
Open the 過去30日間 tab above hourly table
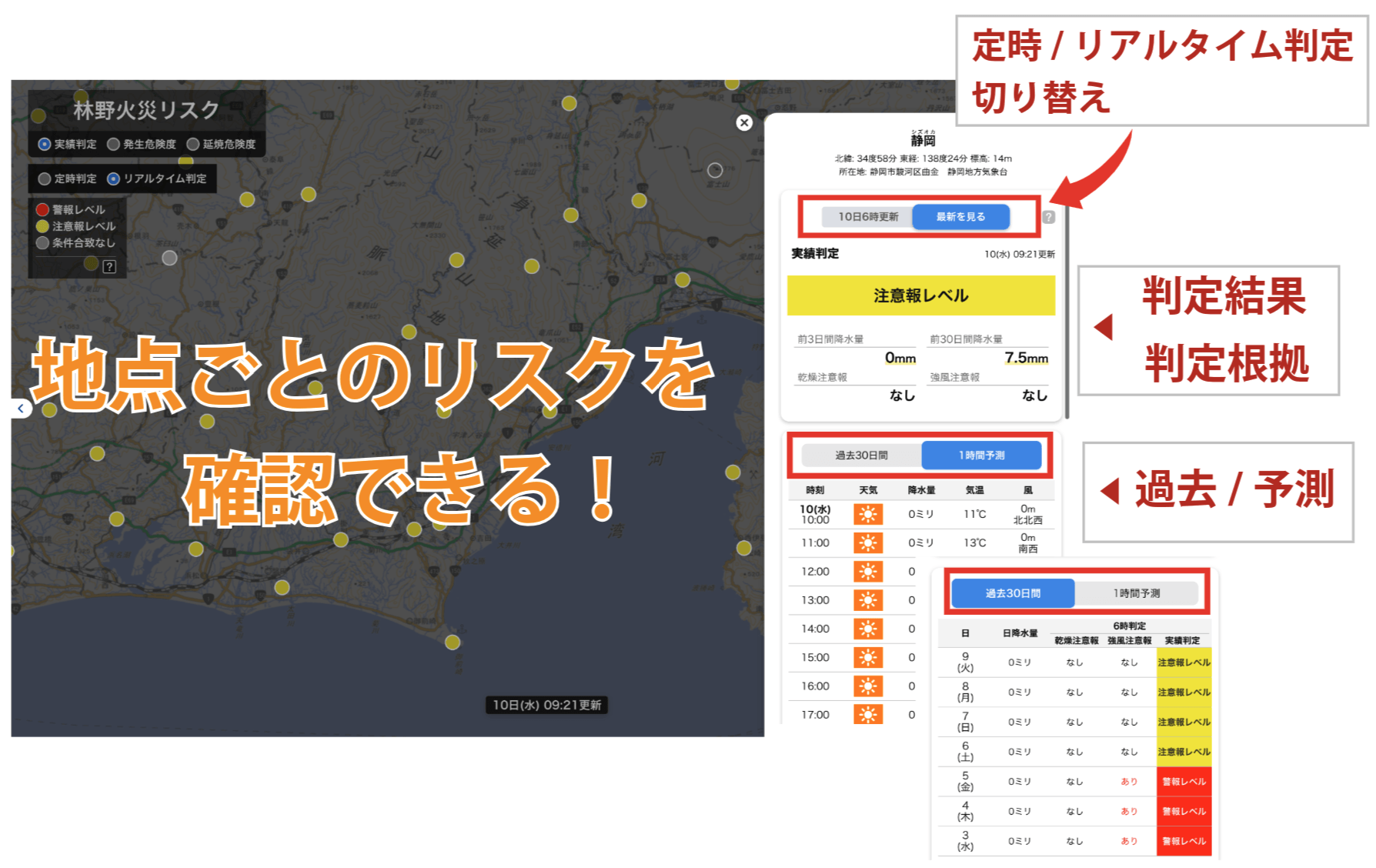pyautogui.click(x=861, y=456)
